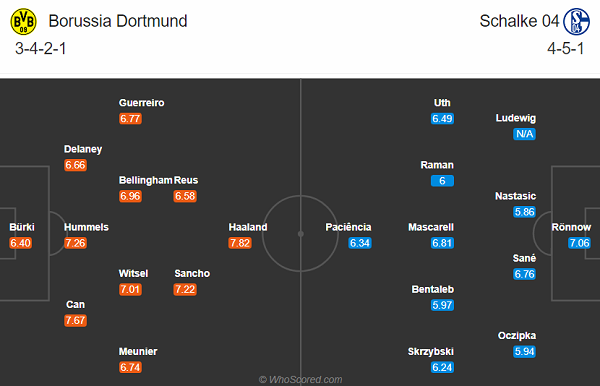
Task: Click Rönnow's 7.06 rating badge
Action: click(579, 243)
